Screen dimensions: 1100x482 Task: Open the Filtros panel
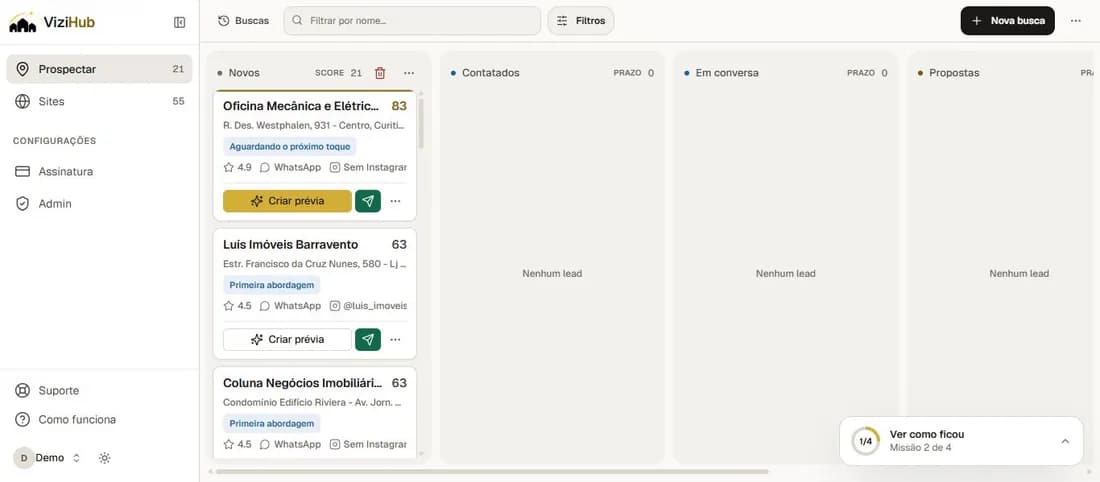tap(581, 21)
